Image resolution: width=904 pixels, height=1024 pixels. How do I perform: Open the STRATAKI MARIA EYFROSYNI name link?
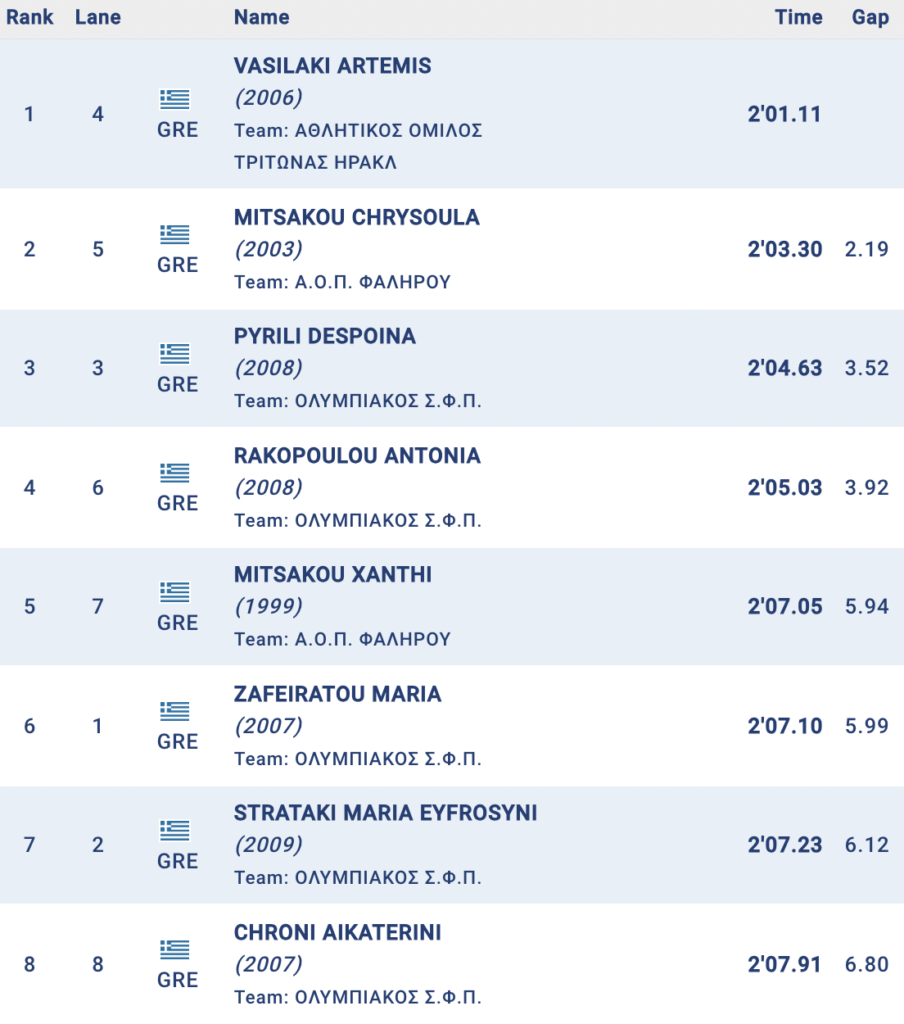(x=385, y=813)
